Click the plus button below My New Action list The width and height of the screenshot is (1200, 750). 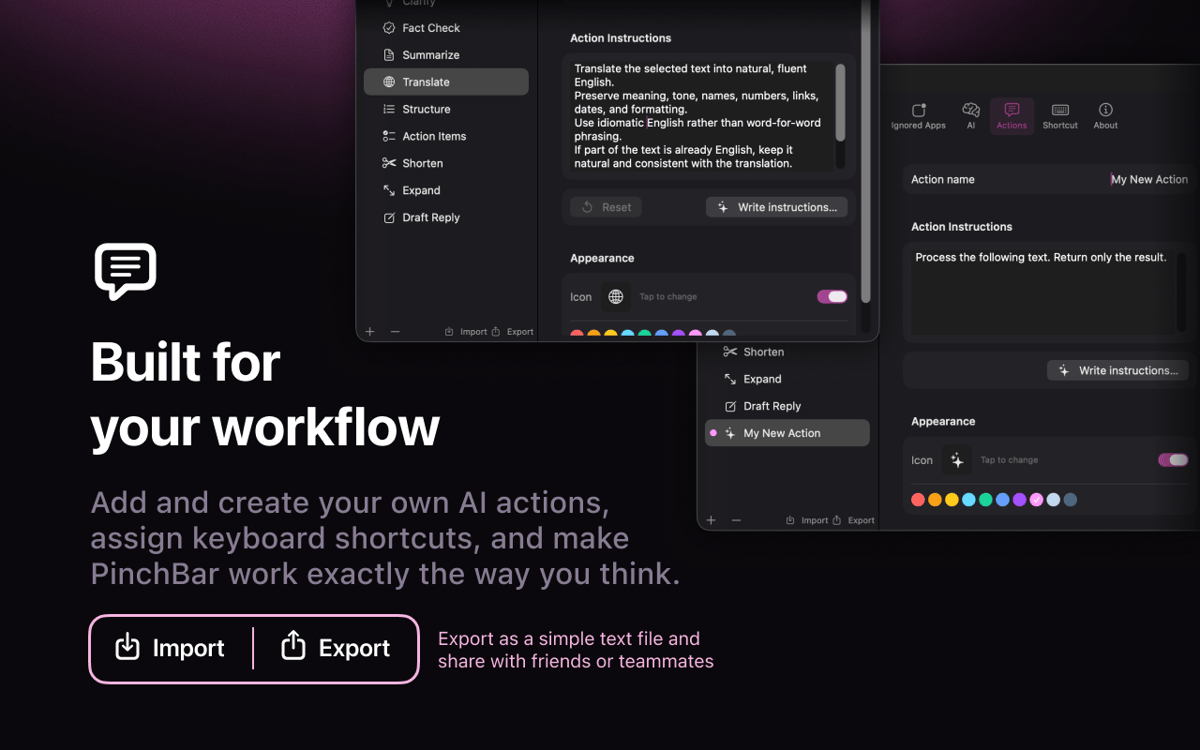click(711, 520)
